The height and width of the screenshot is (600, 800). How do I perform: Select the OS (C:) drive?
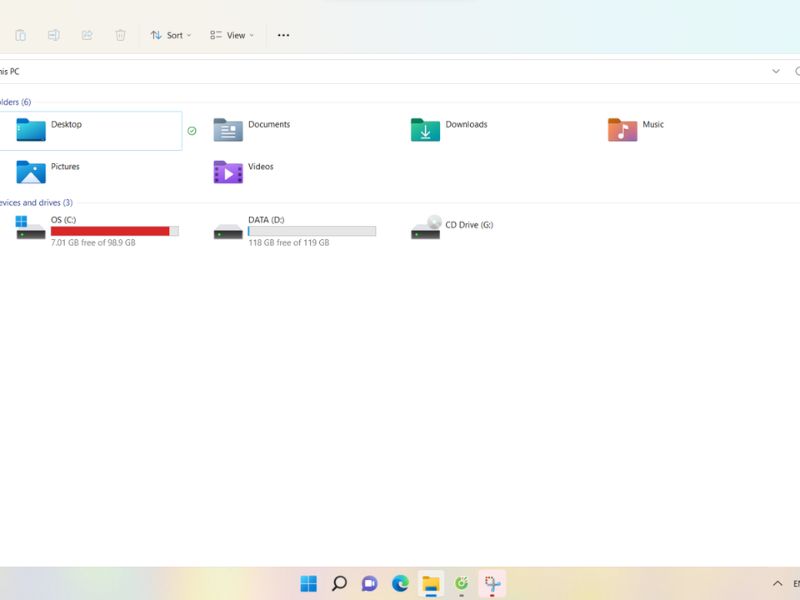coord(97,231)
